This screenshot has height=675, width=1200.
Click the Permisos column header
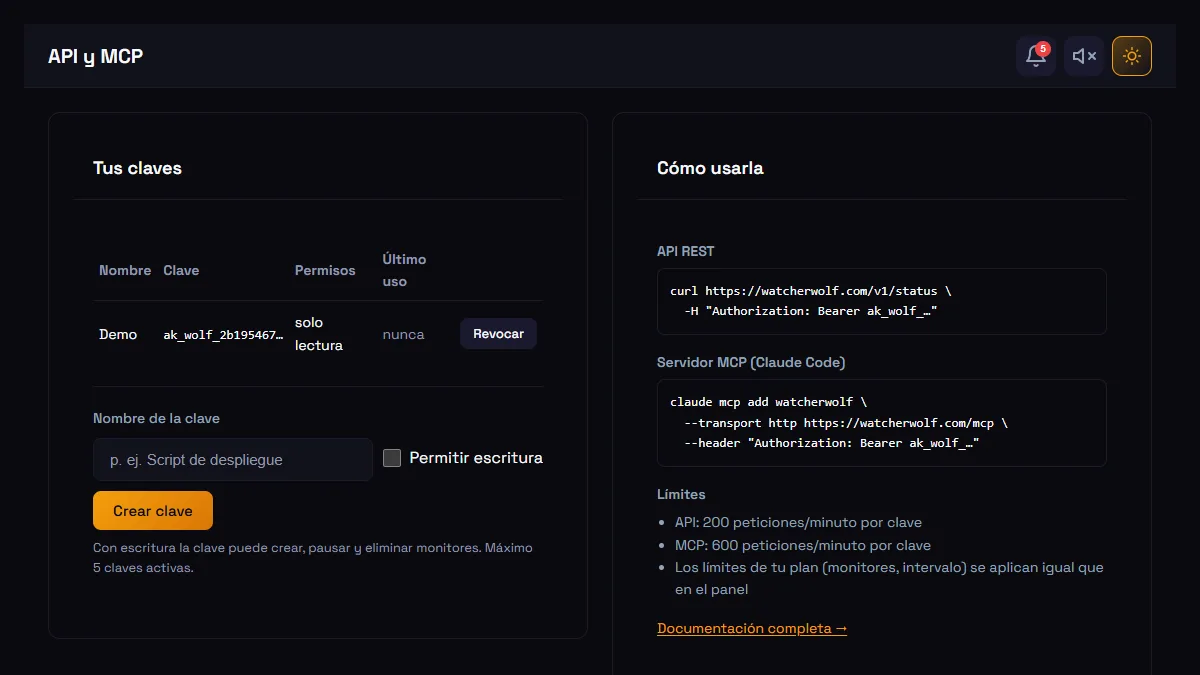[x=325, y=270]
